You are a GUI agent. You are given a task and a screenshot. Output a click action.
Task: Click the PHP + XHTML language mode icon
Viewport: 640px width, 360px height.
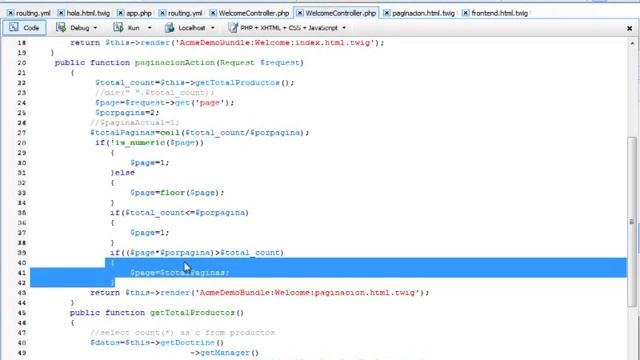tap(233, 27)
